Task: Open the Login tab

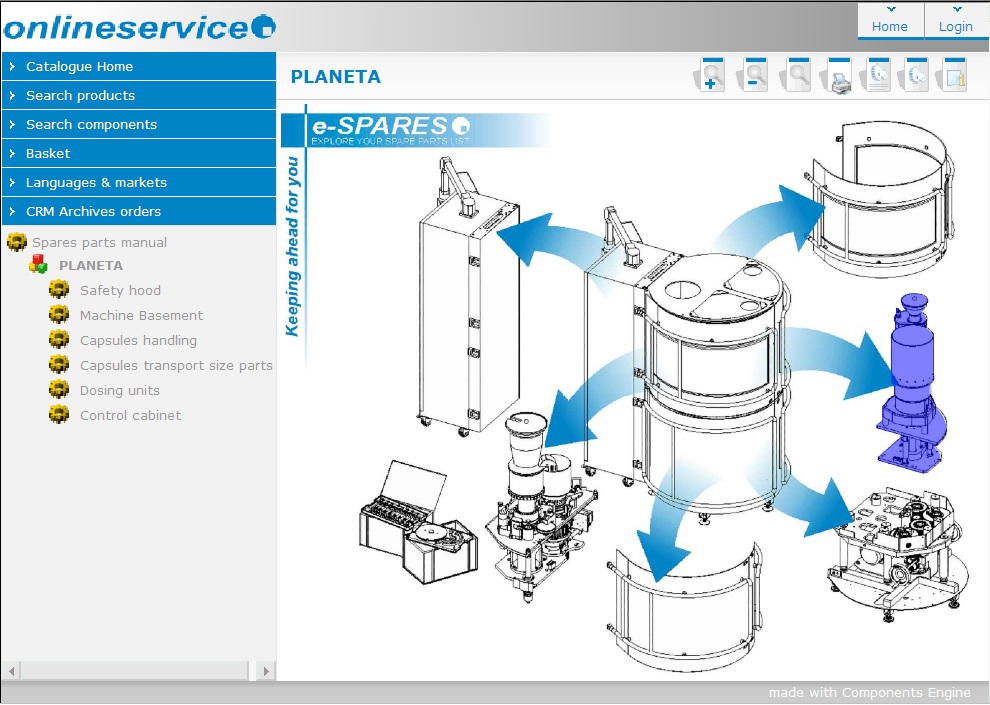Action: [x=956, y=21]
